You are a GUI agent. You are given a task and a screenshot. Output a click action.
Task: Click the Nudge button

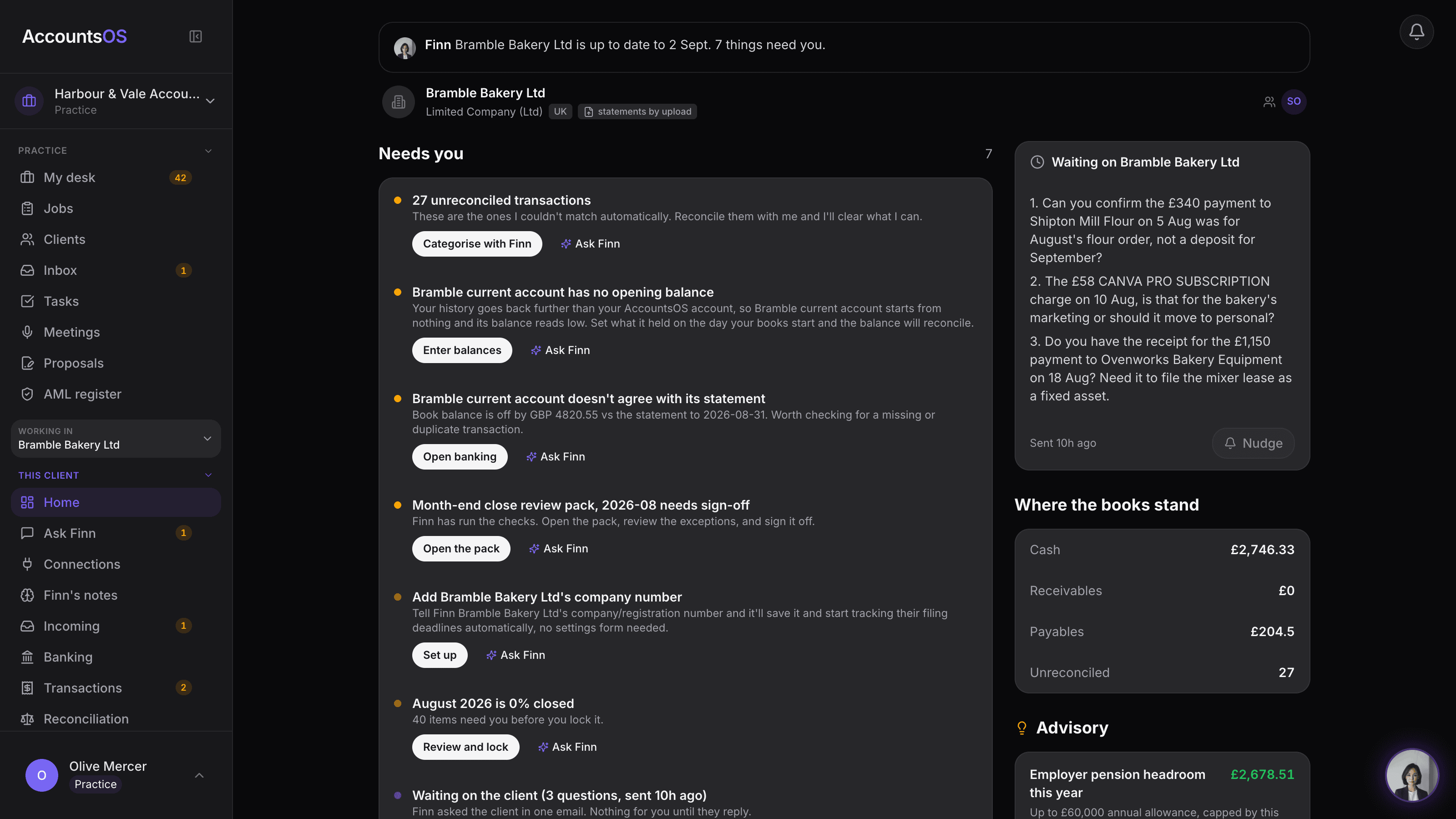pyautogui.click(x=1253, y=443)
